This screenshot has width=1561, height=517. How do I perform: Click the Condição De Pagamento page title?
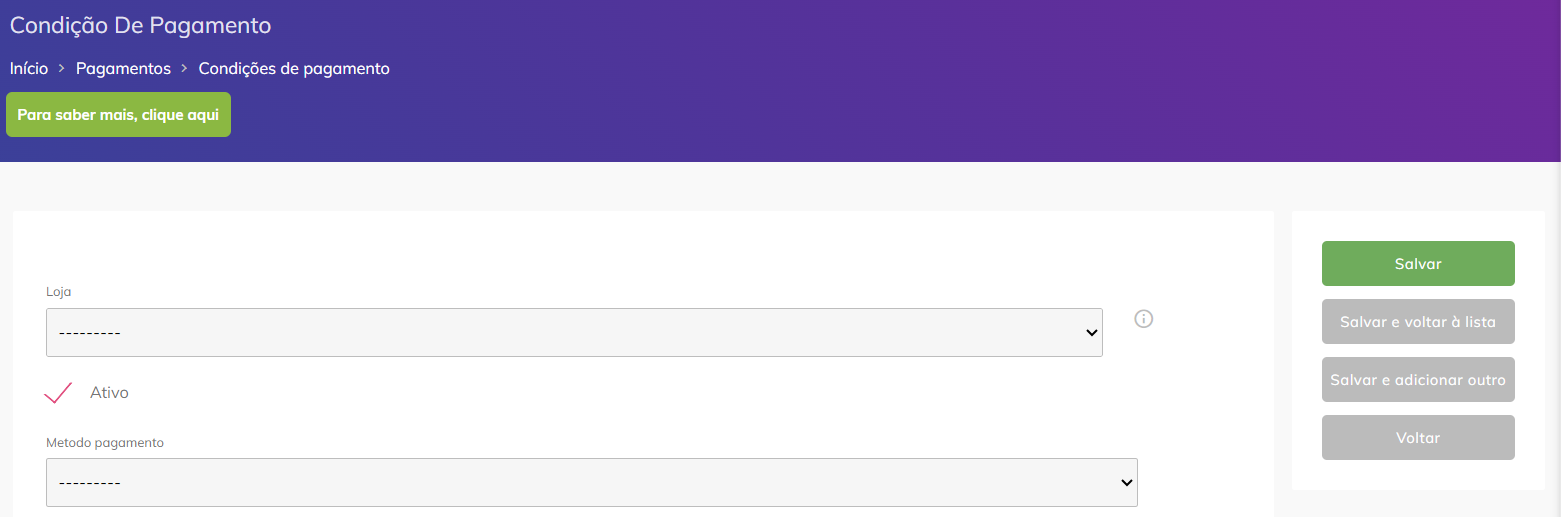click(x=141, y=25)
